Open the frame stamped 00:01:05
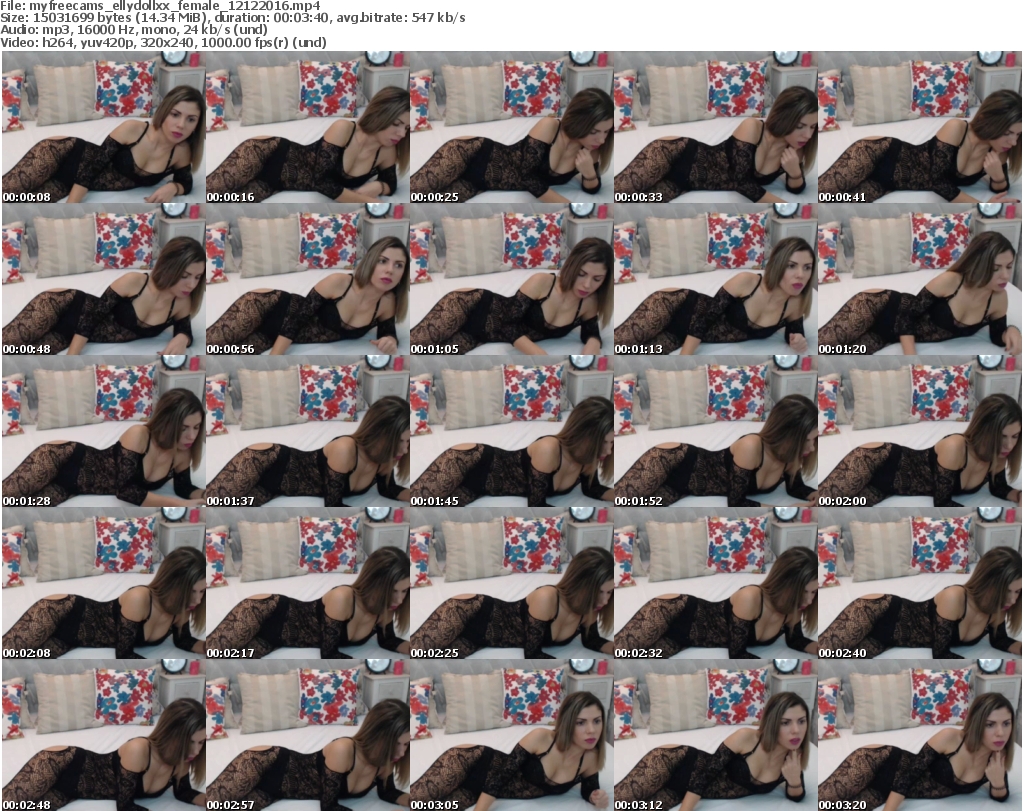 pyautogui.click(x=511, y=279)
